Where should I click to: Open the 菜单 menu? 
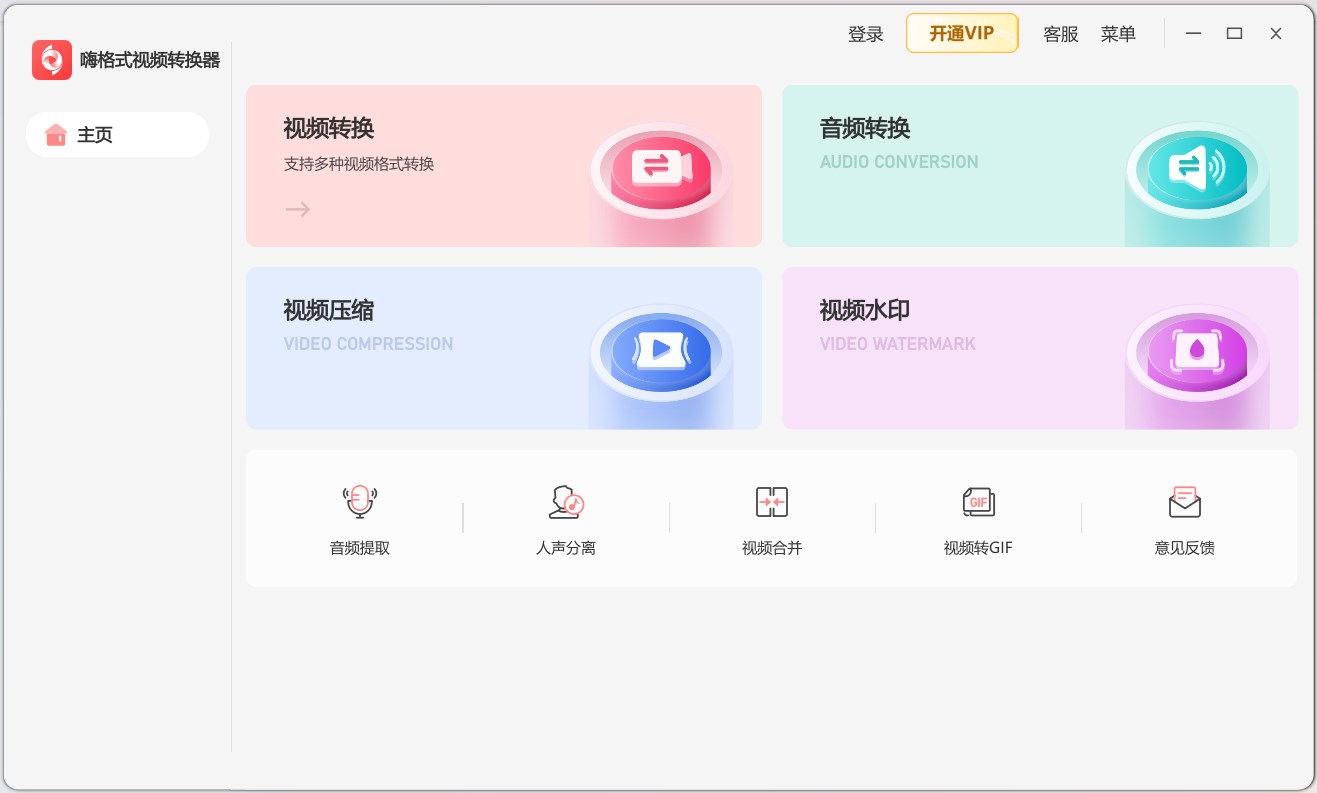click(x=1118, y=34)
